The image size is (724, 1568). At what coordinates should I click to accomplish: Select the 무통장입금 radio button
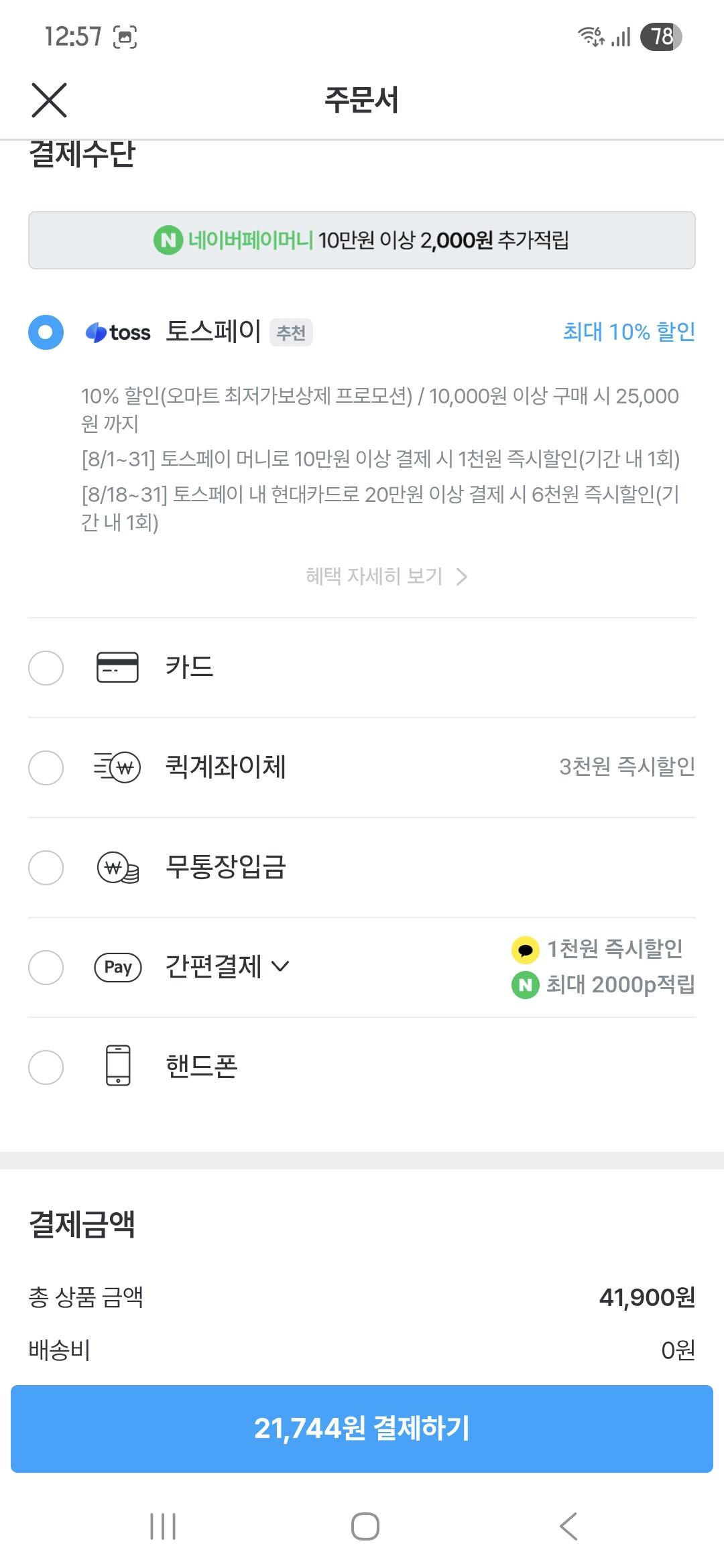46,867
